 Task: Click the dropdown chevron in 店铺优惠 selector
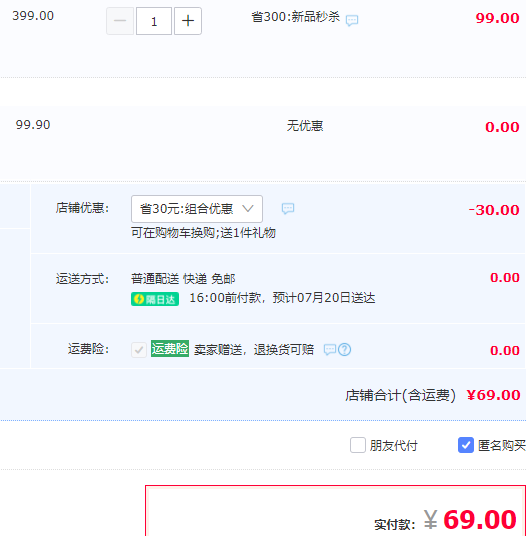pyautogui.click(x=248, y=208)
